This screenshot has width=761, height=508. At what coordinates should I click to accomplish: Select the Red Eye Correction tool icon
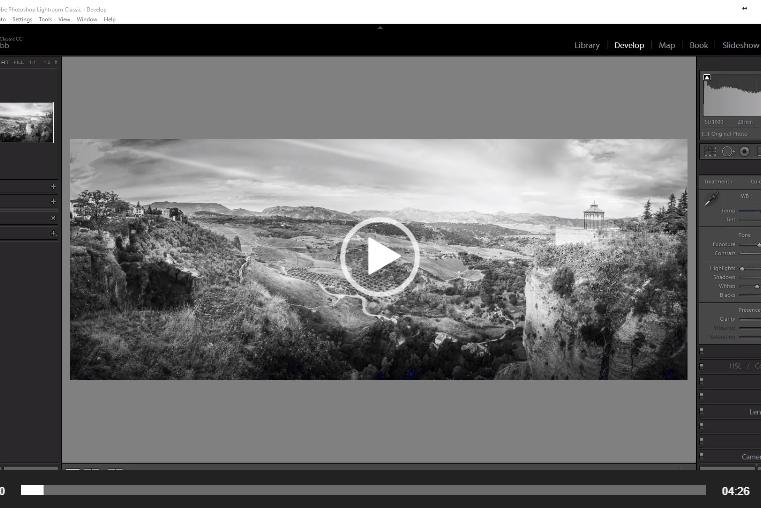(744, 151)
